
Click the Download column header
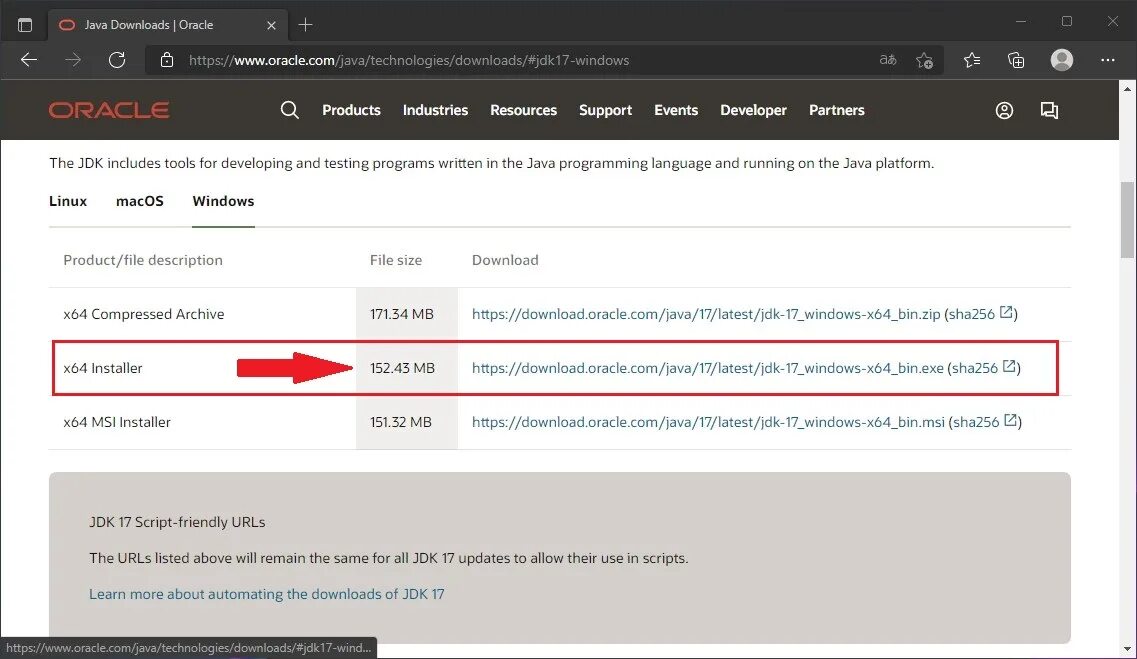505,260
